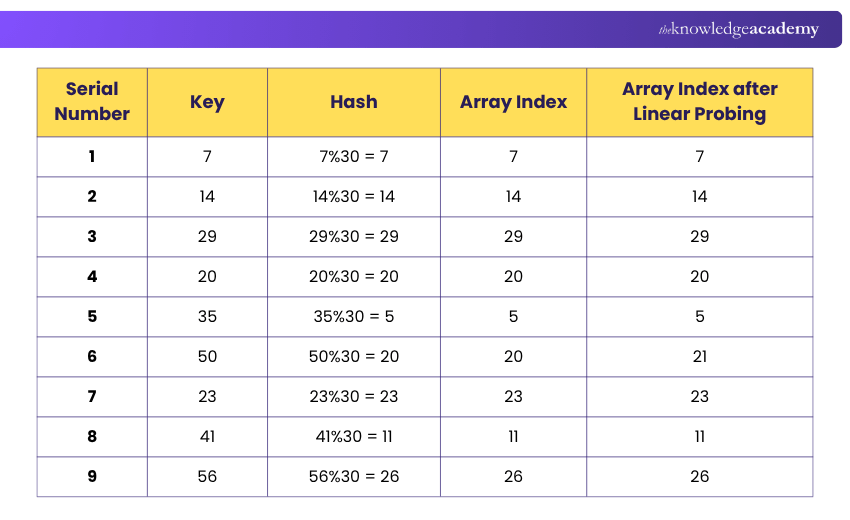Viewport: 850px width, 520px height.
Task: Select Key column cell with value 7
Action: click(x=207, y=157)
